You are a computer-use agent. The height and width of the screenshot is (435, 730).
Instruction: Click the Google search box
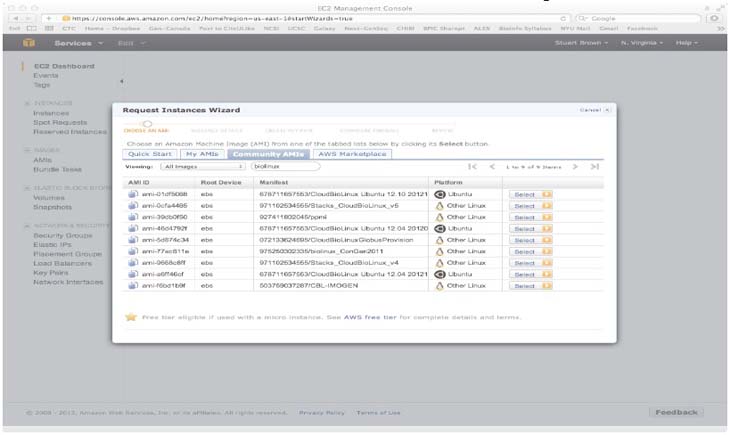pyautogui.click(x=638, y=19)
